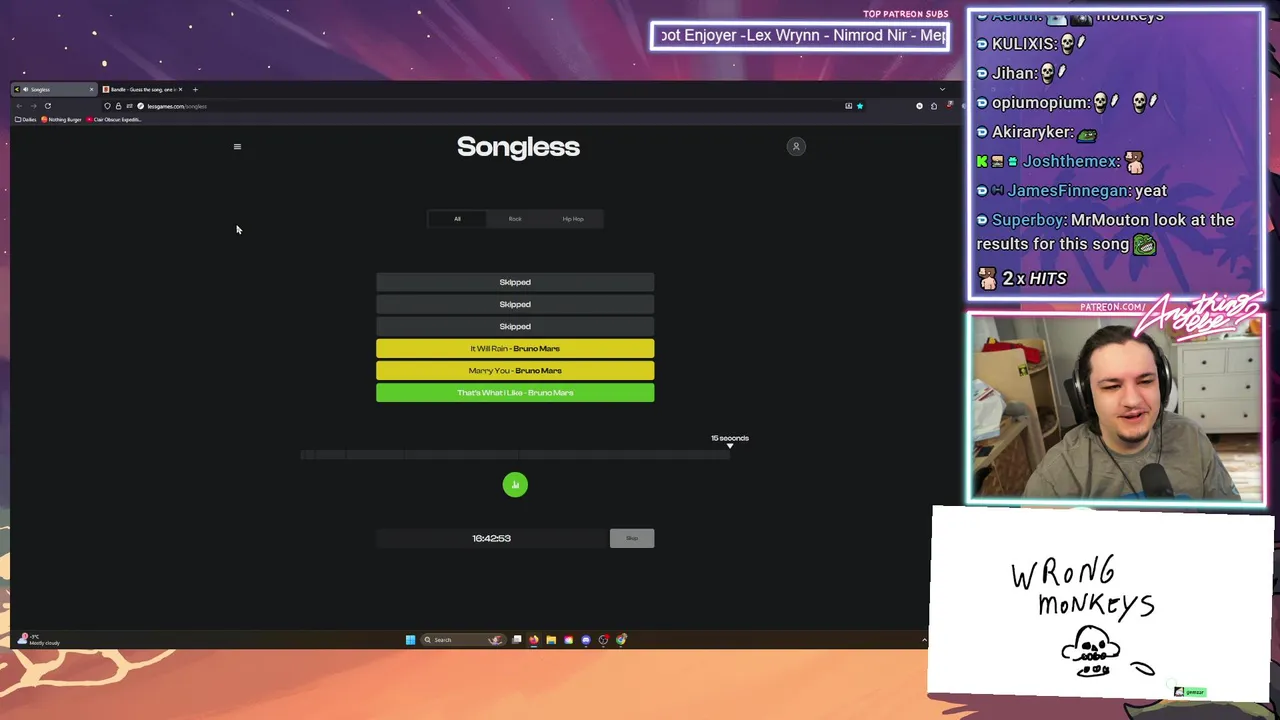
Task: Open OBS from the taskbar
Action: pyautogui.click(x=603, y=640)
